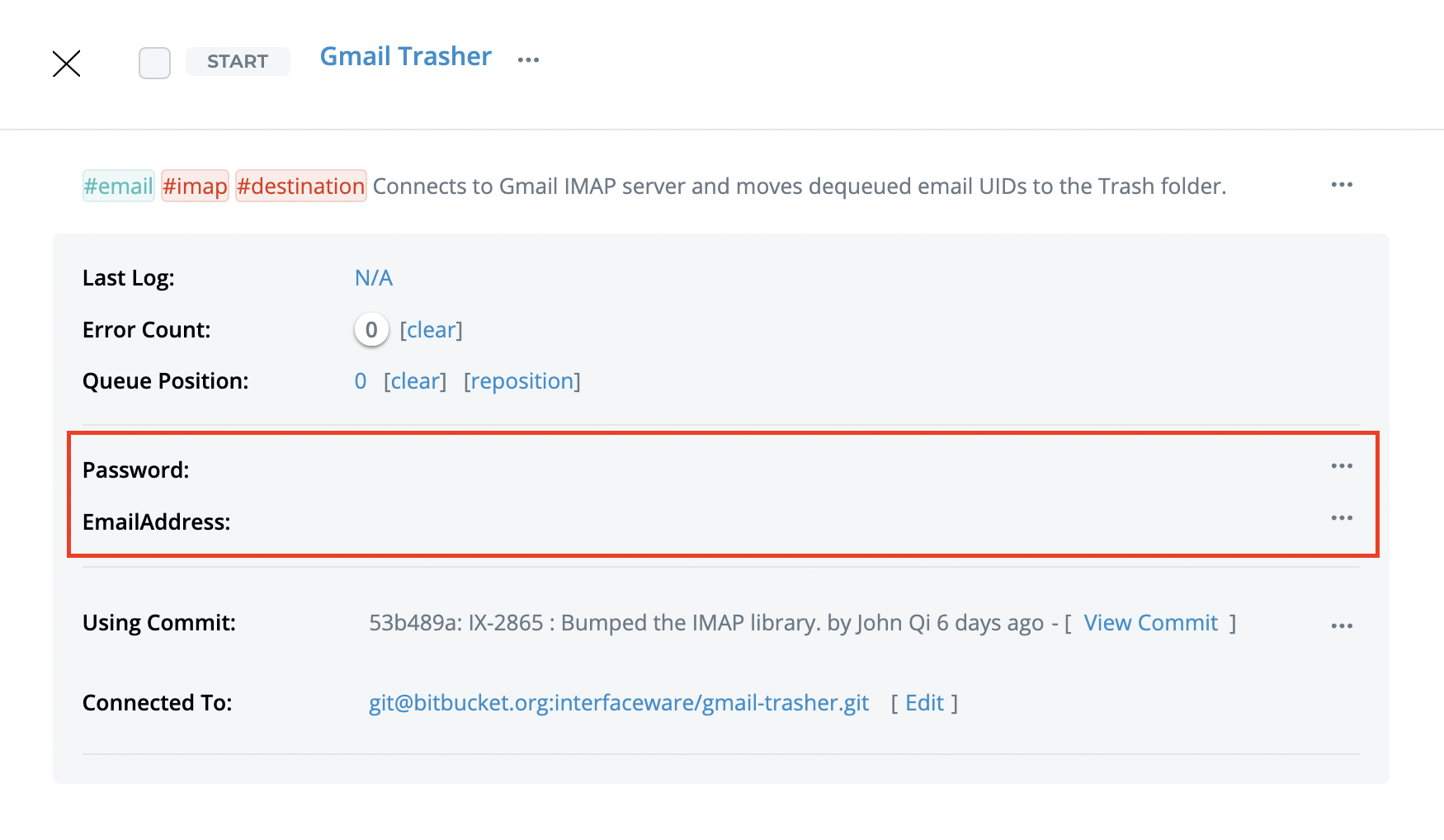Open ellipsis menu beside Gmail Trasher title
This screenshot has width=1444, height=840.
(528, 59)
